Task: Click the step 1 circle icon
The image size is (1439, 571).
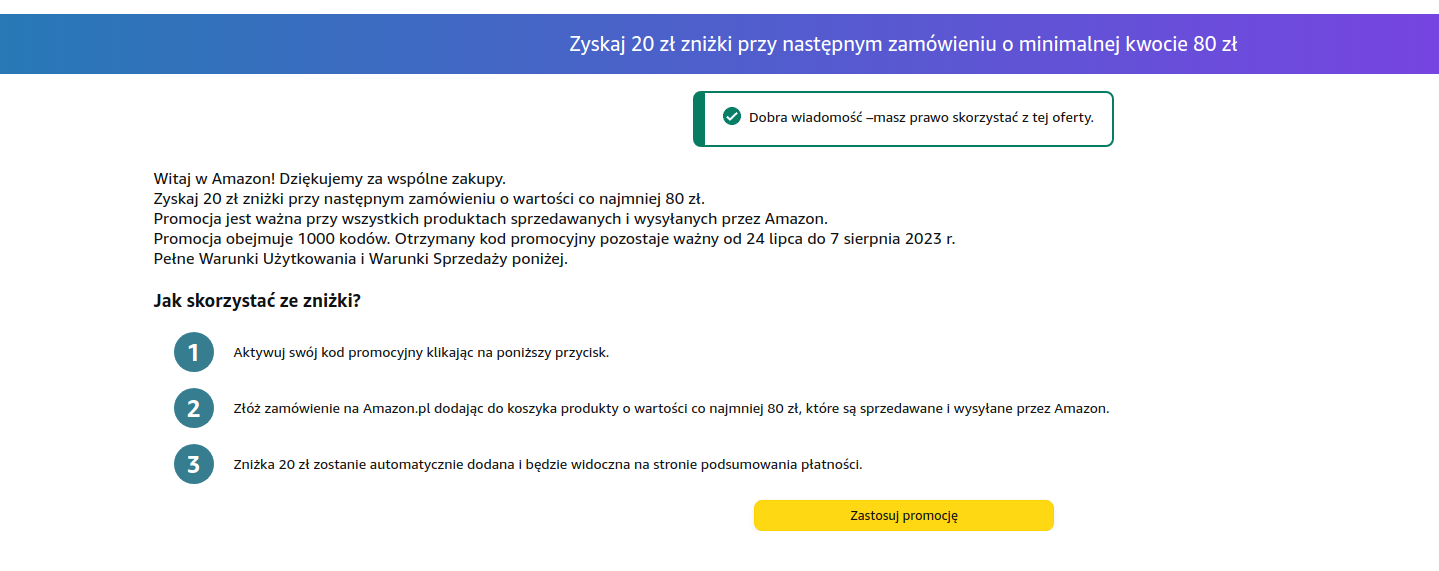Action: 194,352
